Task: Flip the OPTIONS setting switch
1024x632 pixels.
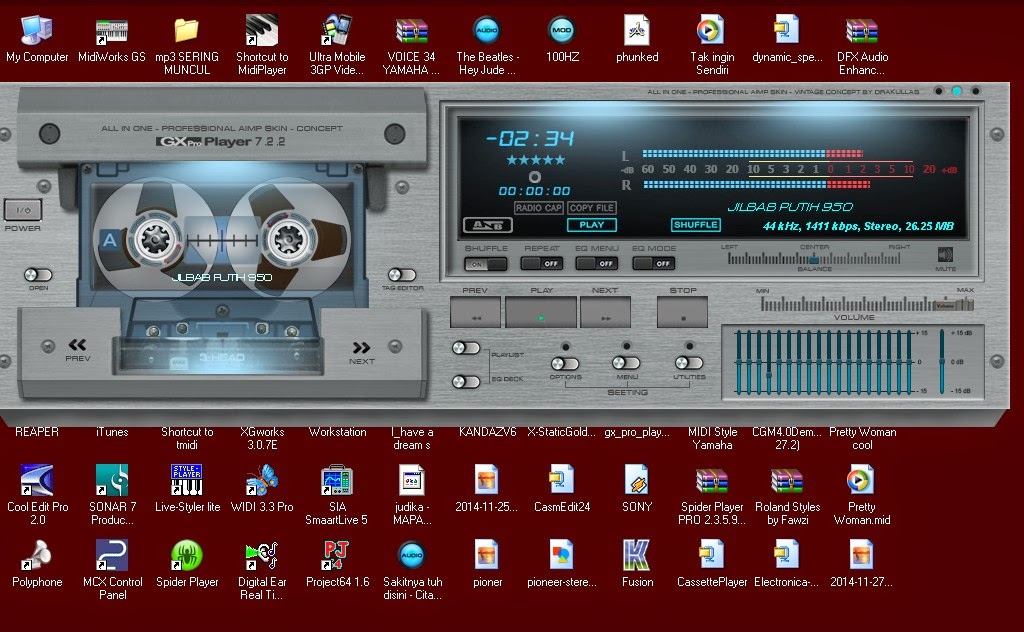Action: (565, 363)
